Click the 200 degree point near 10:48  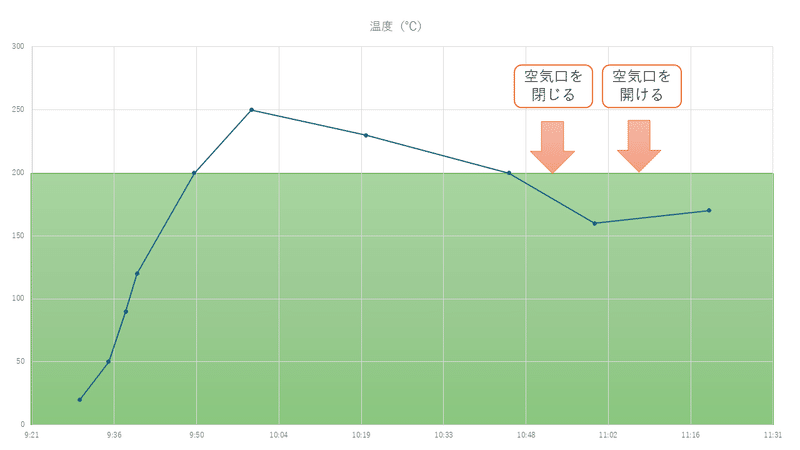click(509, 173)
